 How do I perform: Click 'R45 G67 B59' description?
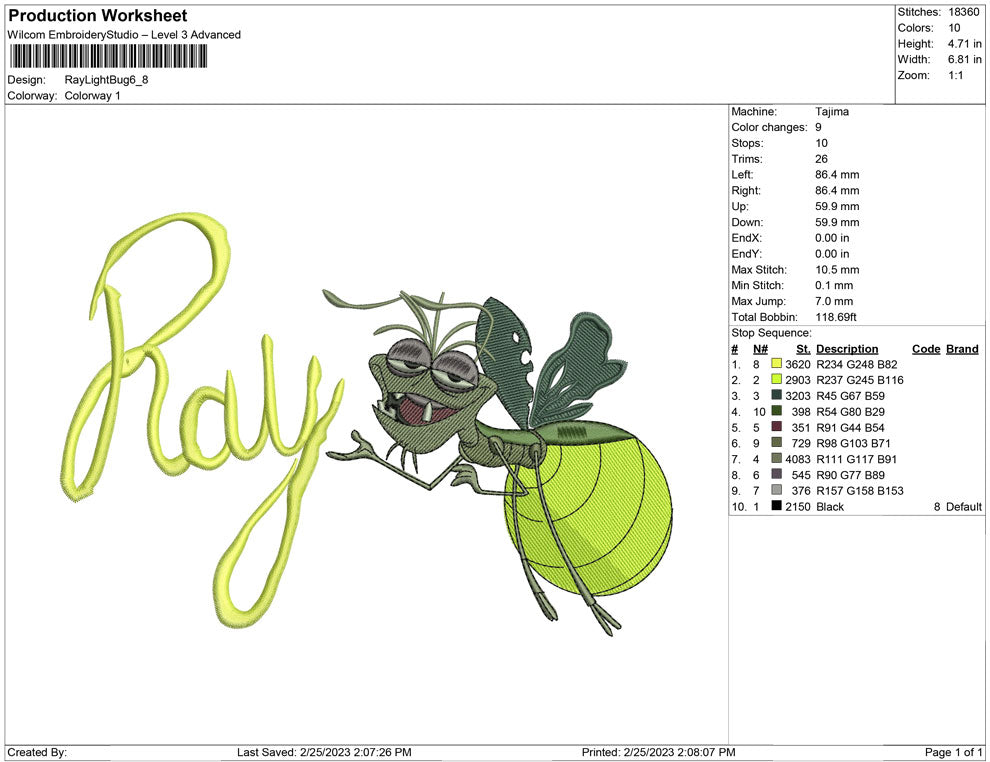pos(850,396)
